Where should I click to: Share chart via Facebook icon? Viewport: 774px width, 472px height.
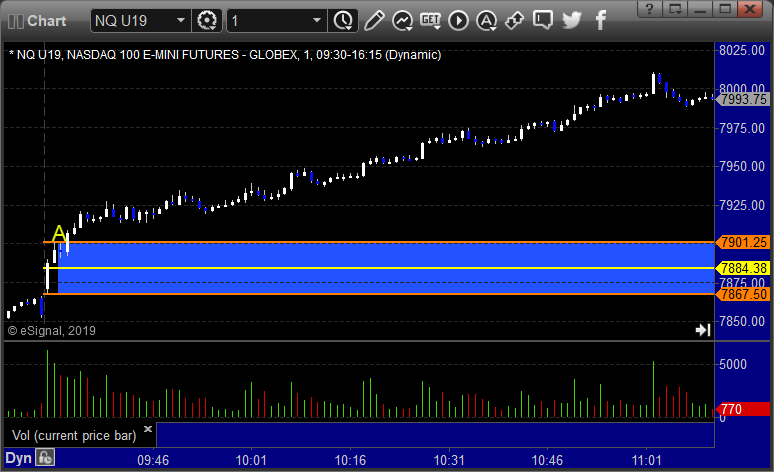(x=601, y=21)
